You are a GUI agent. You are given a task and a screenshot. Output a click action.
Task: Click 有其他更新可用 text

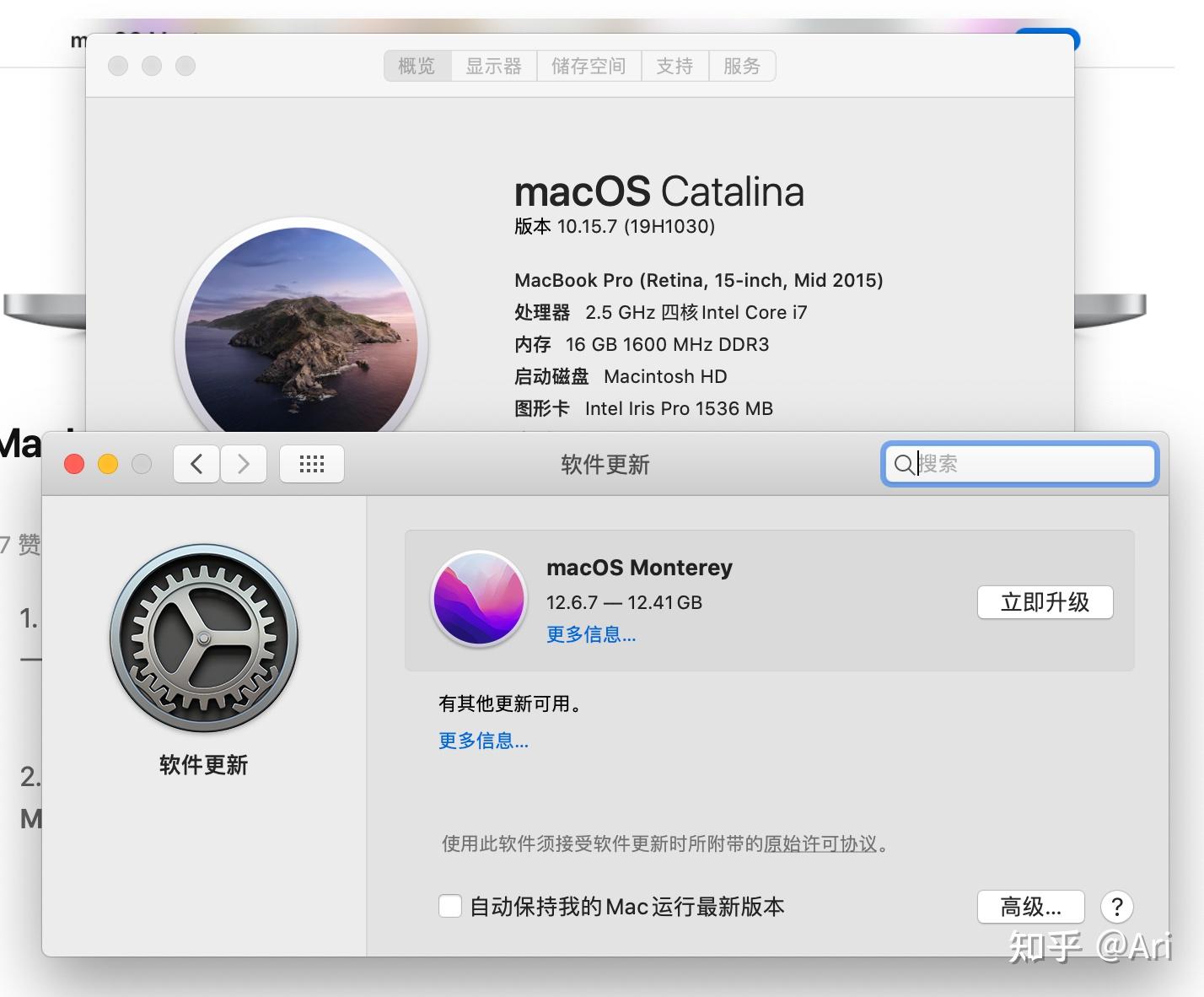(x=510, y=703)
